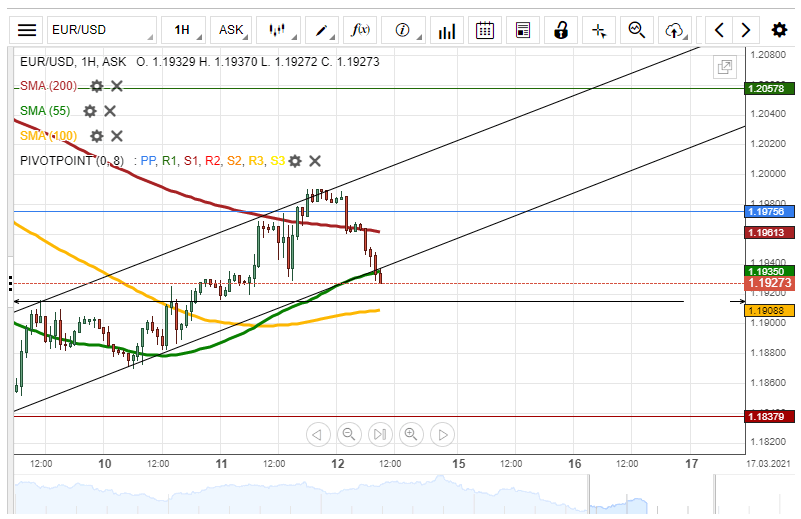This screenshot has width=801, height=519.
Task: Change the 1H timeframe dropdown
Action: (x=183, y=30)
